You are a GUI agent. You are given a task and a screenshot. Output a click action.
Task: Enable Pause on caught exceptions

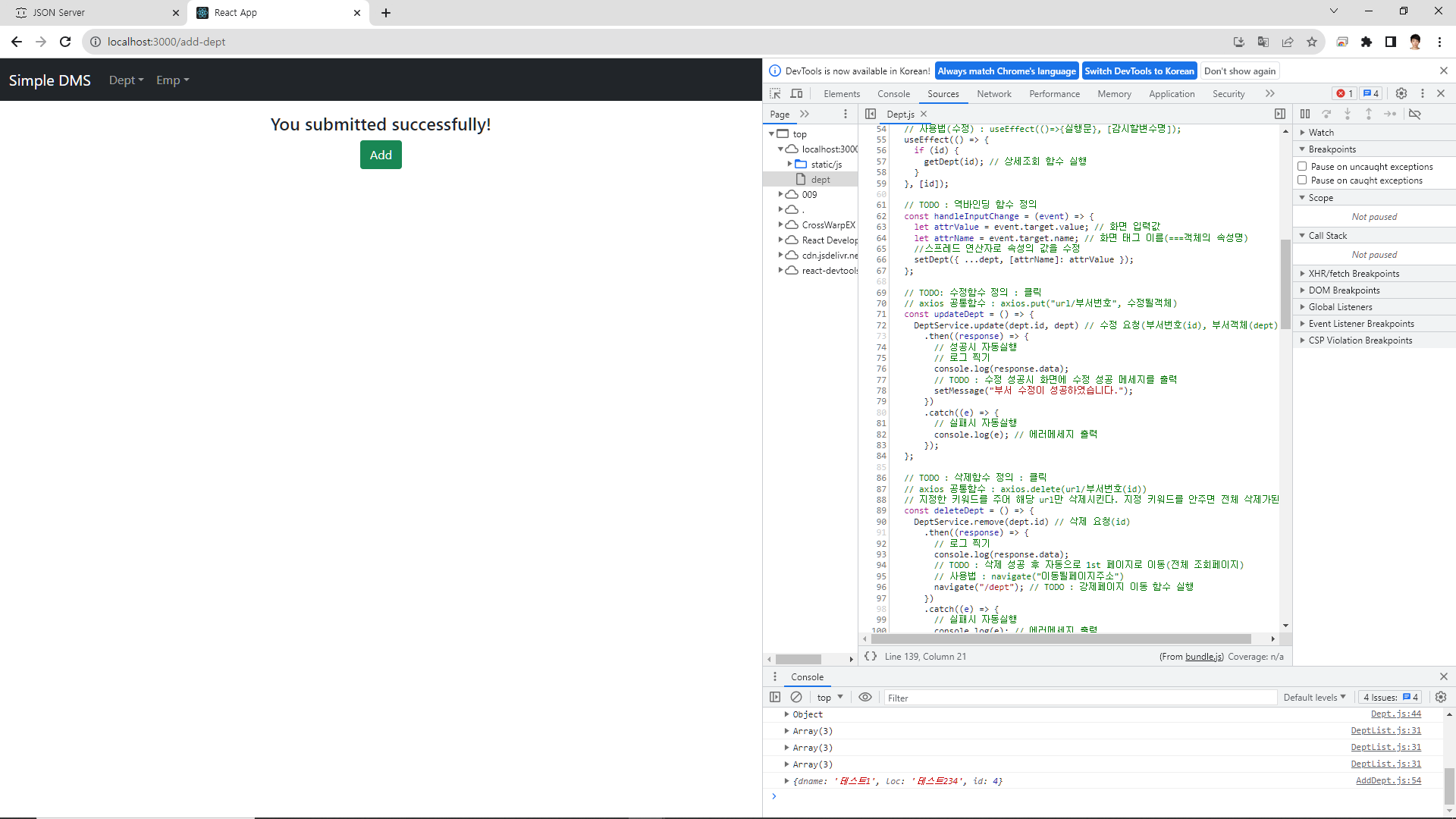pos(1302,180)
